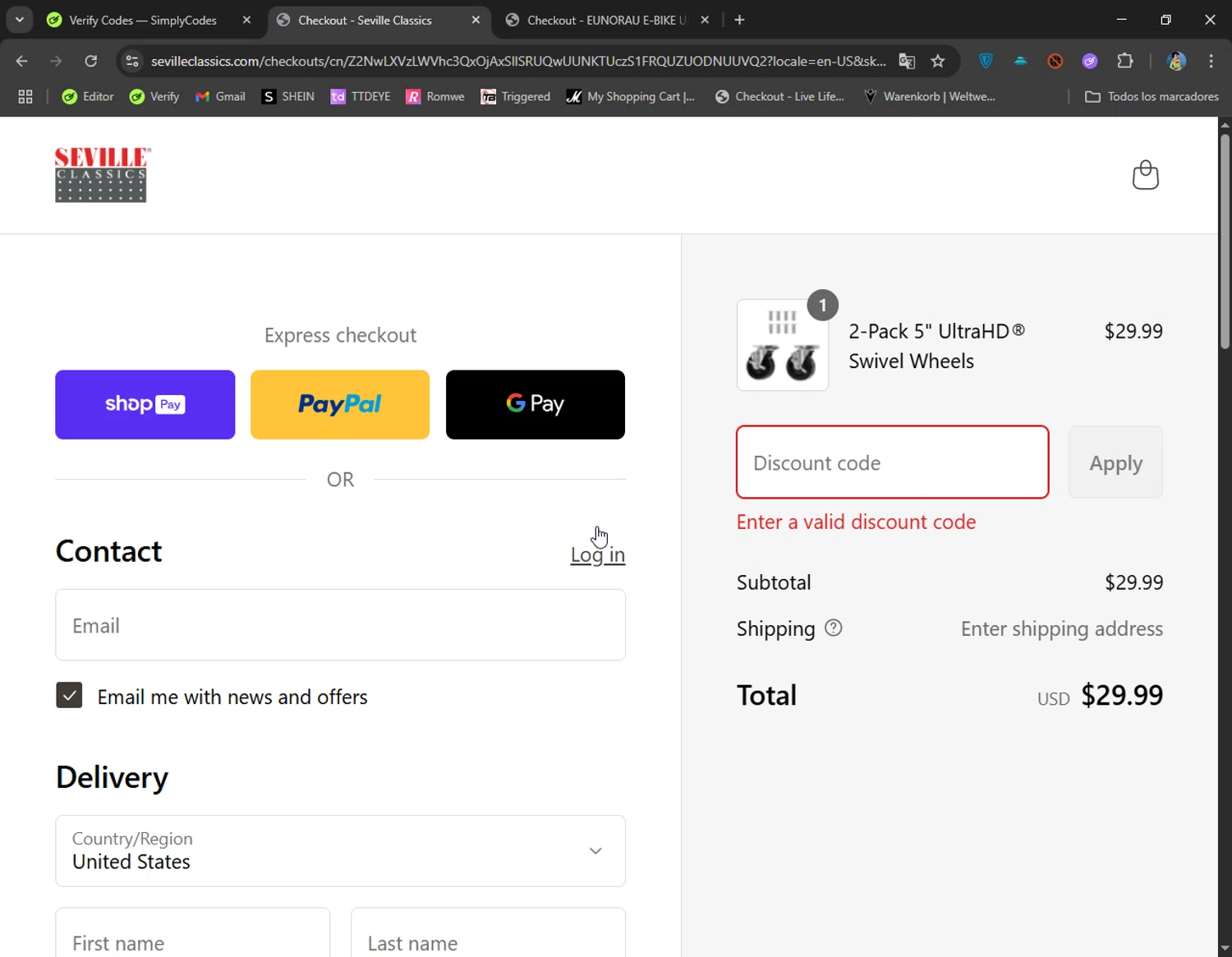This screenshot has height=957, width=1232.
Task: Open the Gmail bookmark
Action: [220, 97]
